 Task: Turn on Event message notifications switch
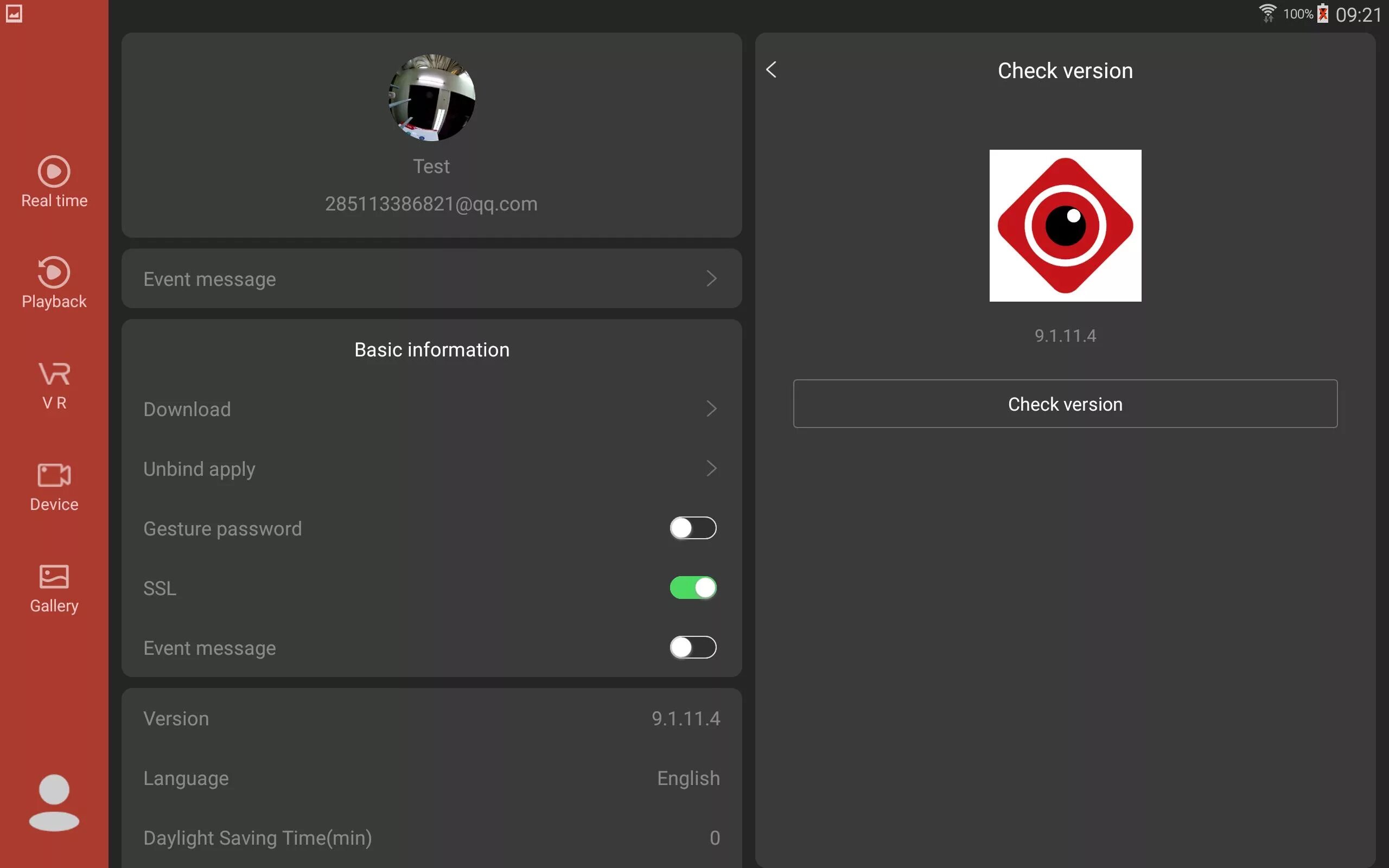point(693,648)
